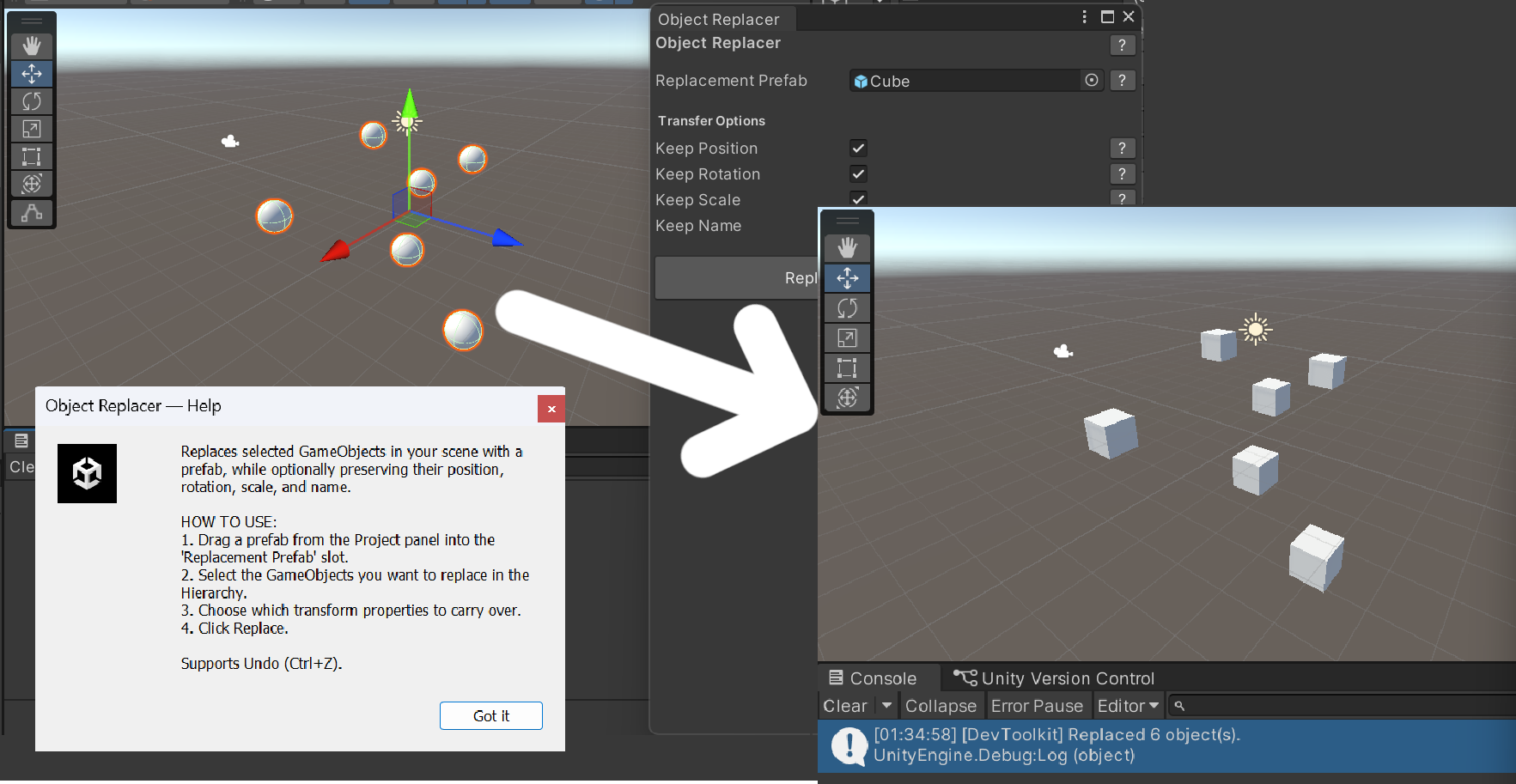Uncheck the Keep Position checkbox

[x=858, y=149]
